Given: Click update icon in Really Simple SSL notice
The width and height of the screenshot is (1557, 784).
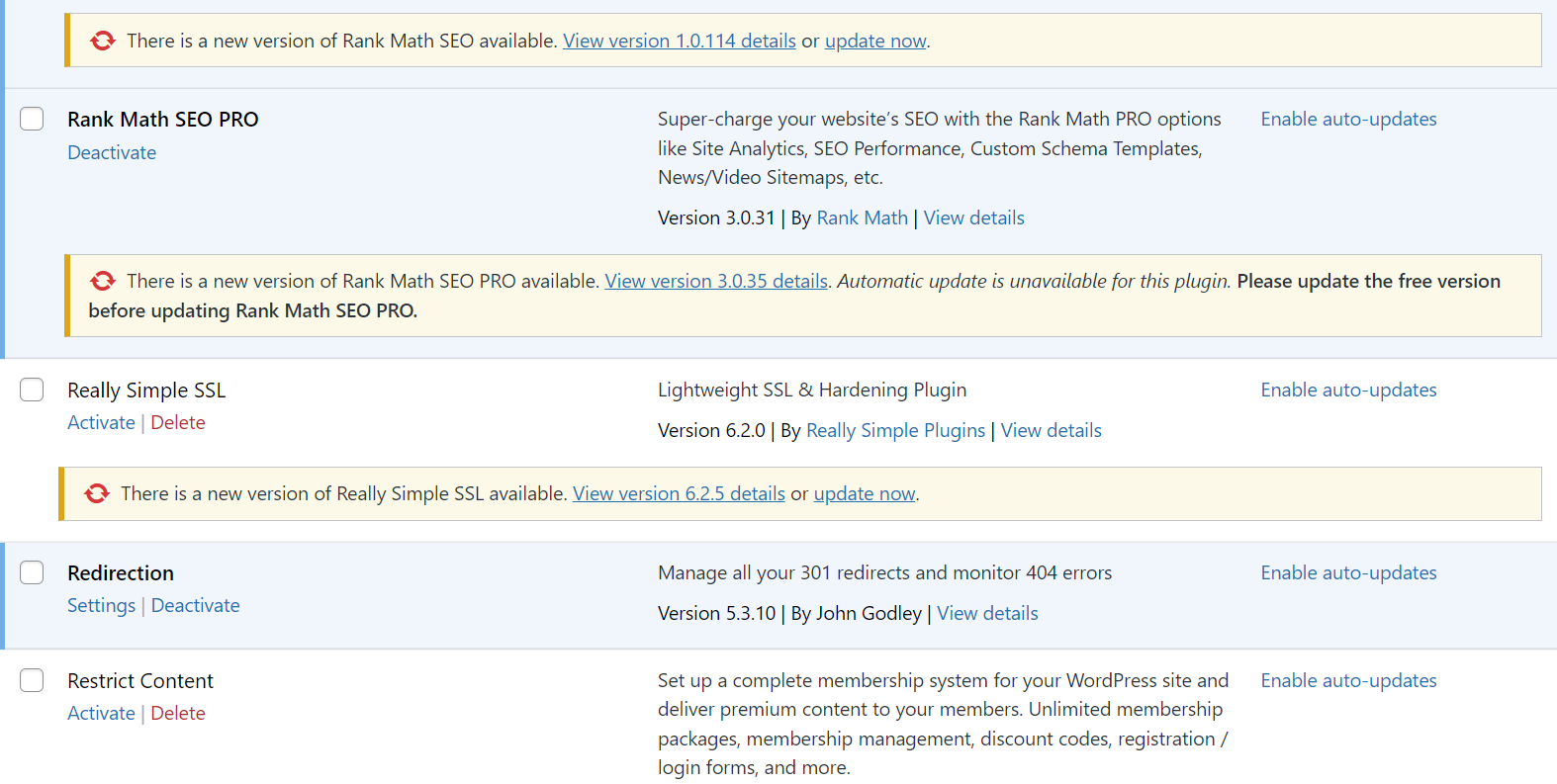Looking at the screenshot, I should click(97, 493).
